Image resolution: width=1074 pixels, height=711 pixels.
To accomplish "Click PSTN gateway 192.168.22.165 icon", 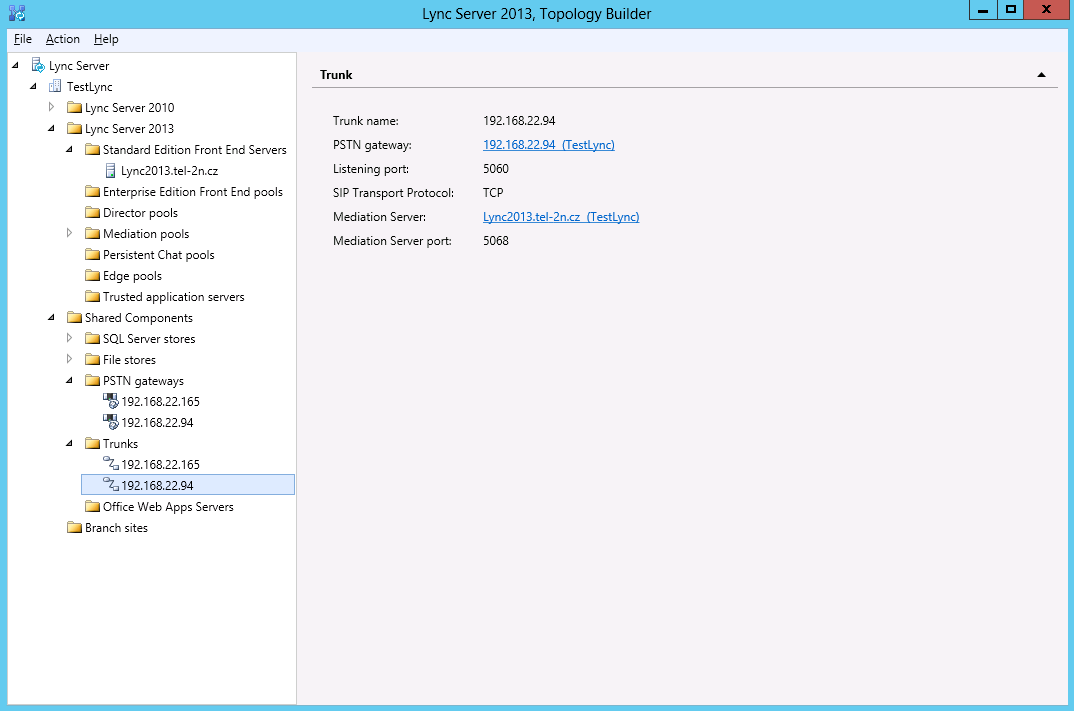I will coord(110,402).
